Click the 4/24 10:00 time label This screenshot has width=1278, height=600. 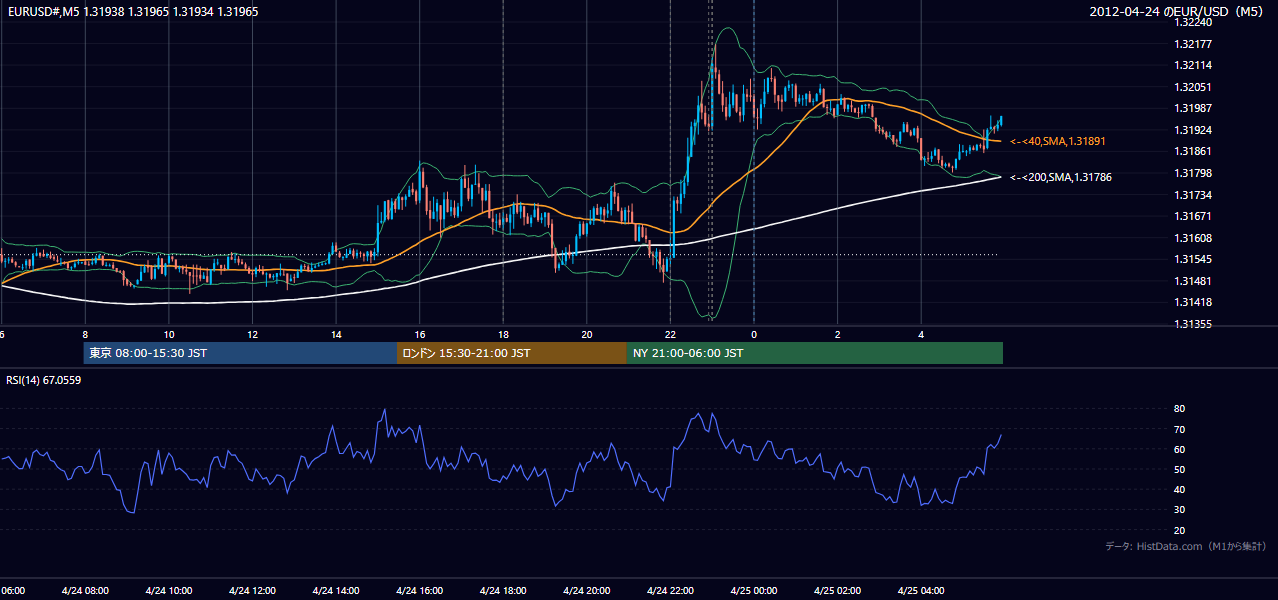tap(169, 590)
